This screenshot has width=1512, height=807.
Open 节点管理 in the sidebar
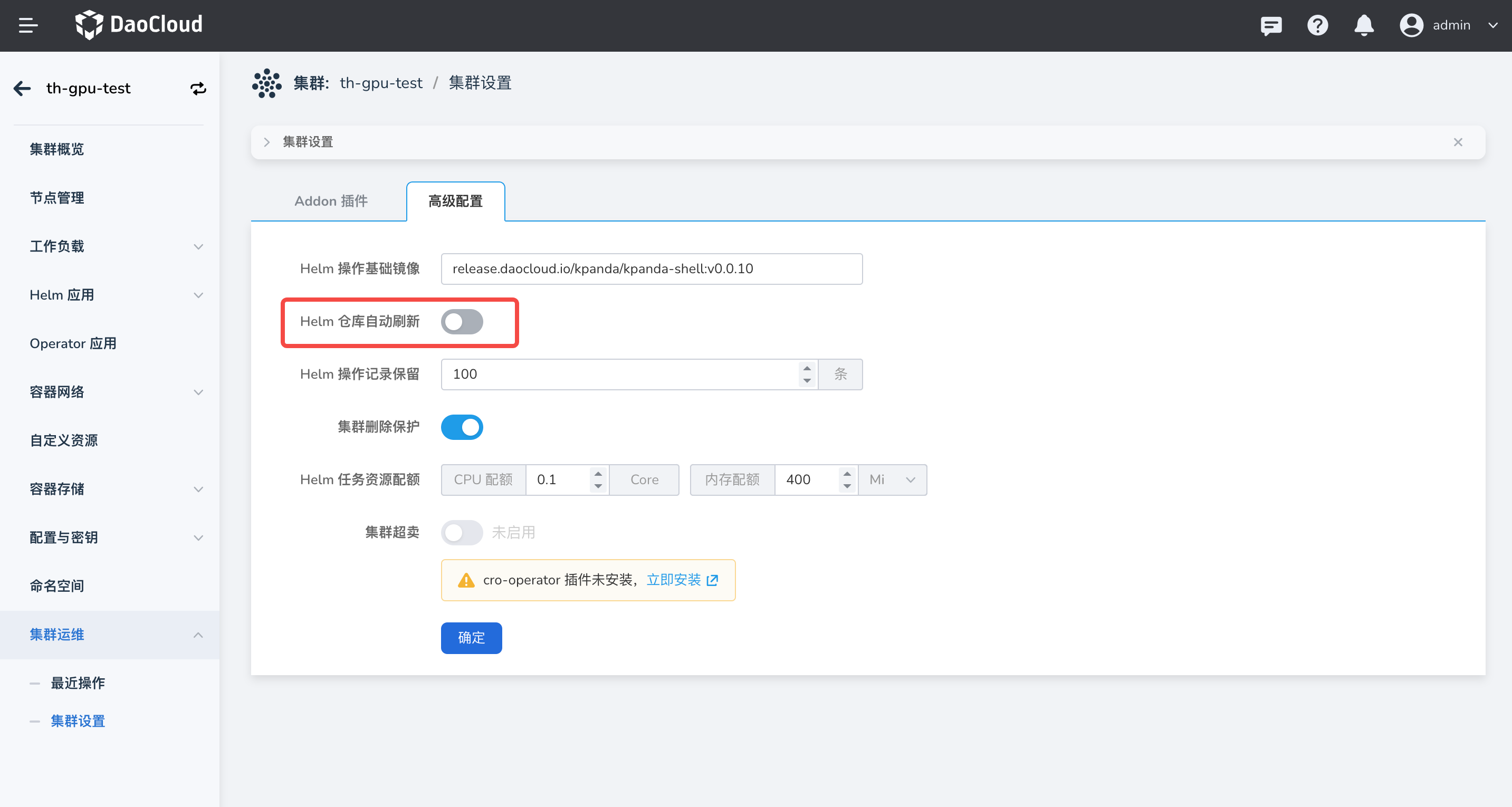pyautogui.click(x=57, y=198)
